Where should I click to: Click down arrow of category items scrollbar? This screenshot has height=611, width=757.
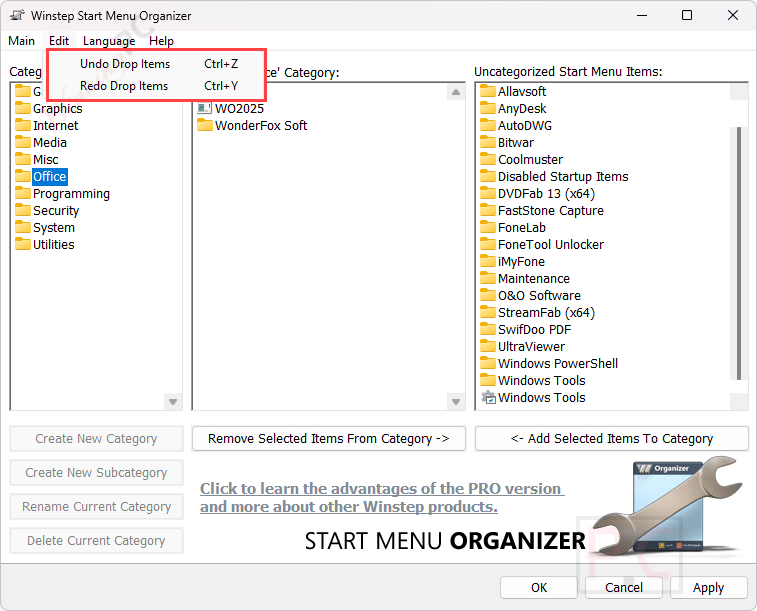(x=456, y=402)
